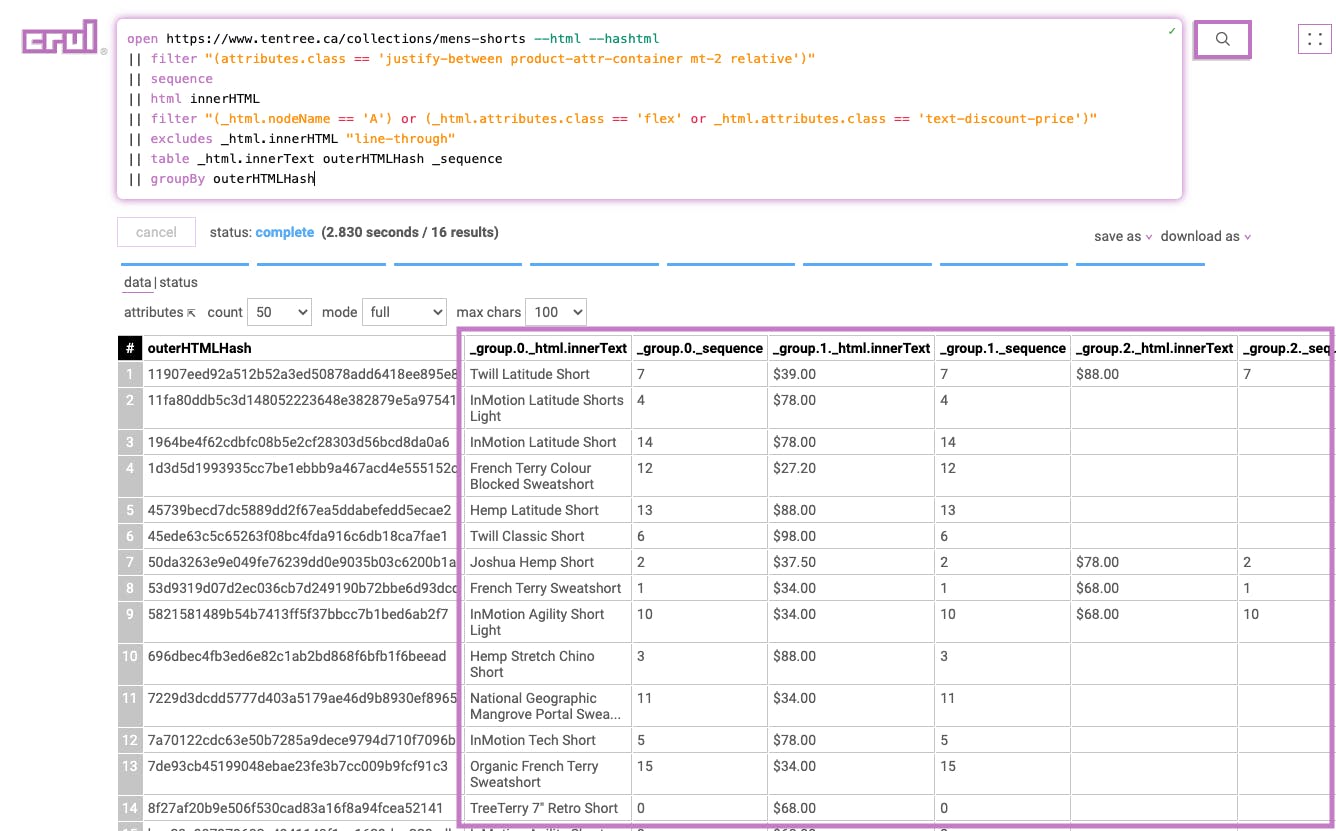Click hash 1964be4f62cdbfc08b5e2cf in row 3
This screenshot has width=1336, height=831.
(299, 442)
